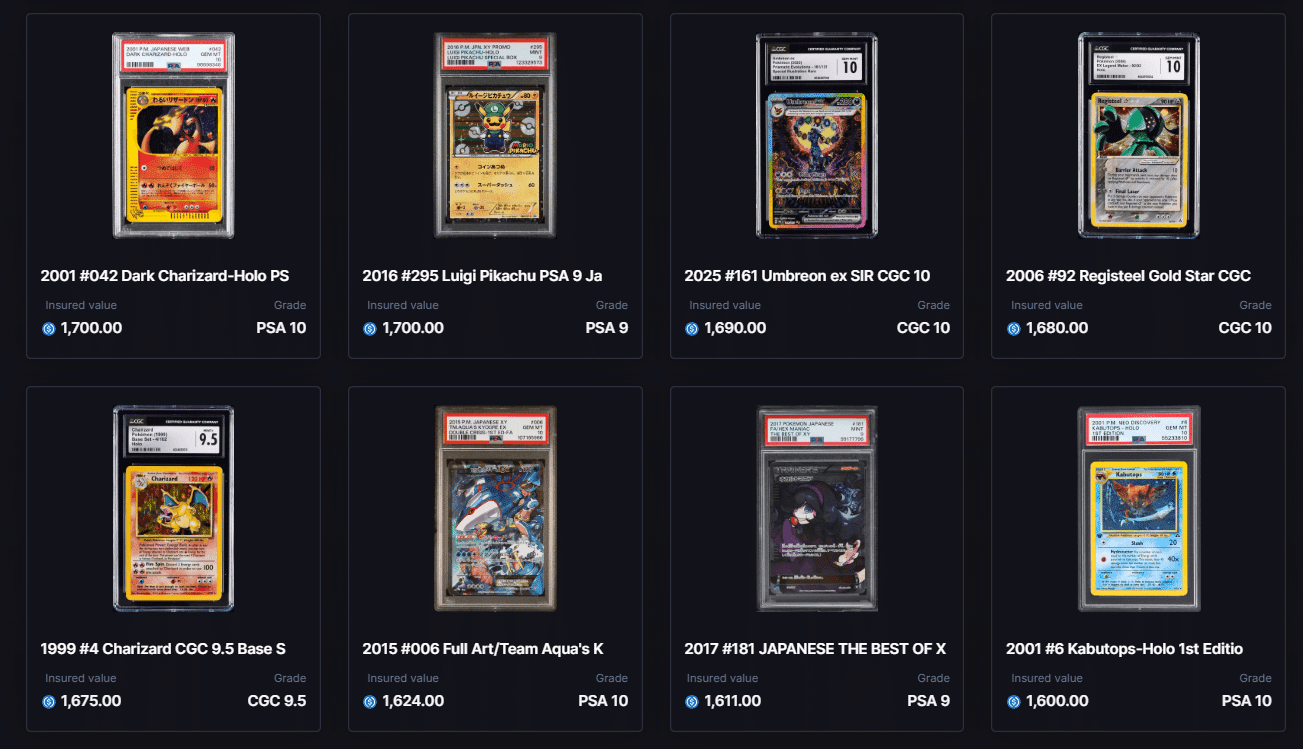Open the Team Aqua's Kyogre card image

pyautogui.click(x=495, y=508)
